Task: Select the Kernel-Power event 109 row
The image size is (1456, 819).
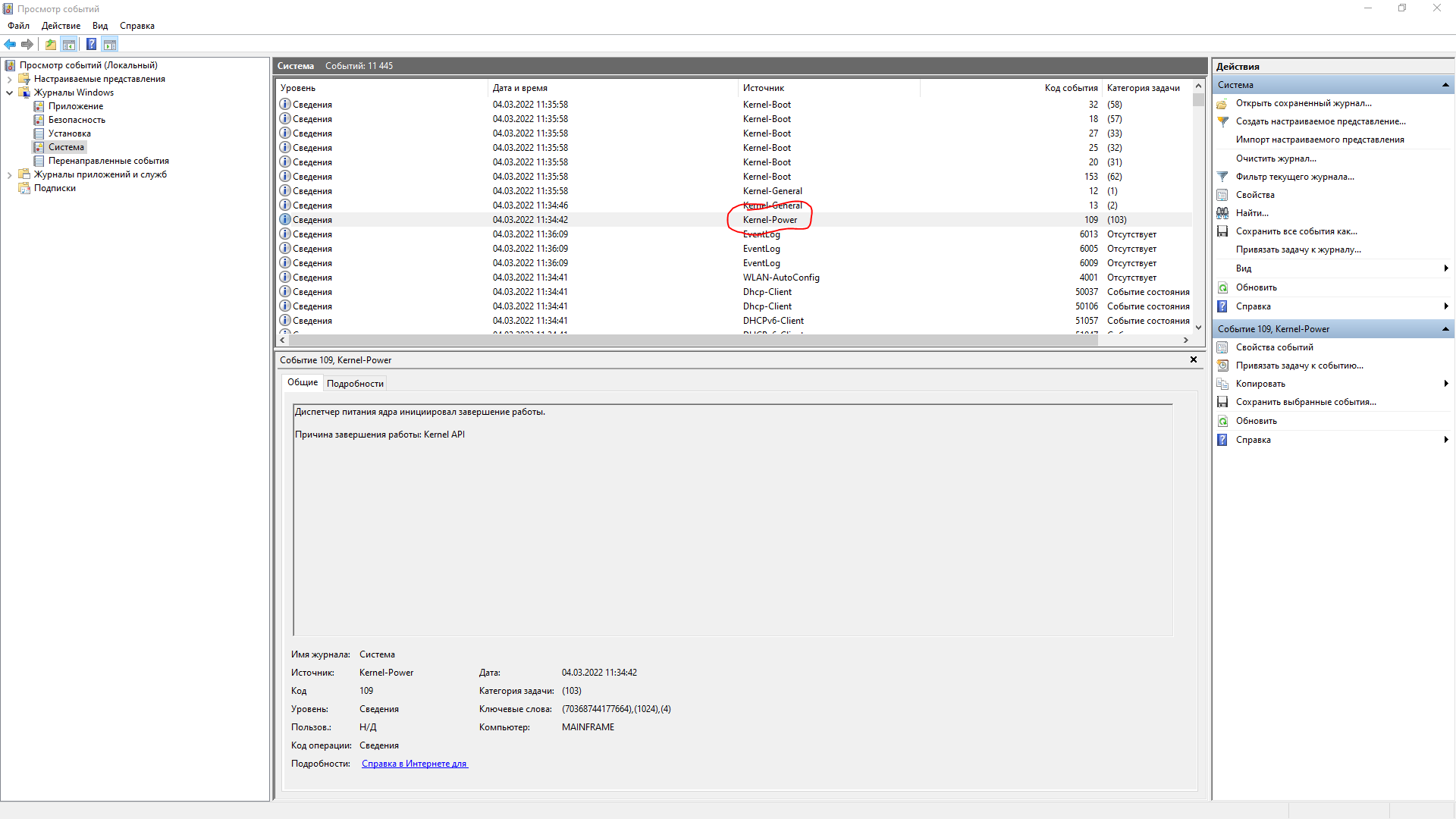Action: point(734,220)
